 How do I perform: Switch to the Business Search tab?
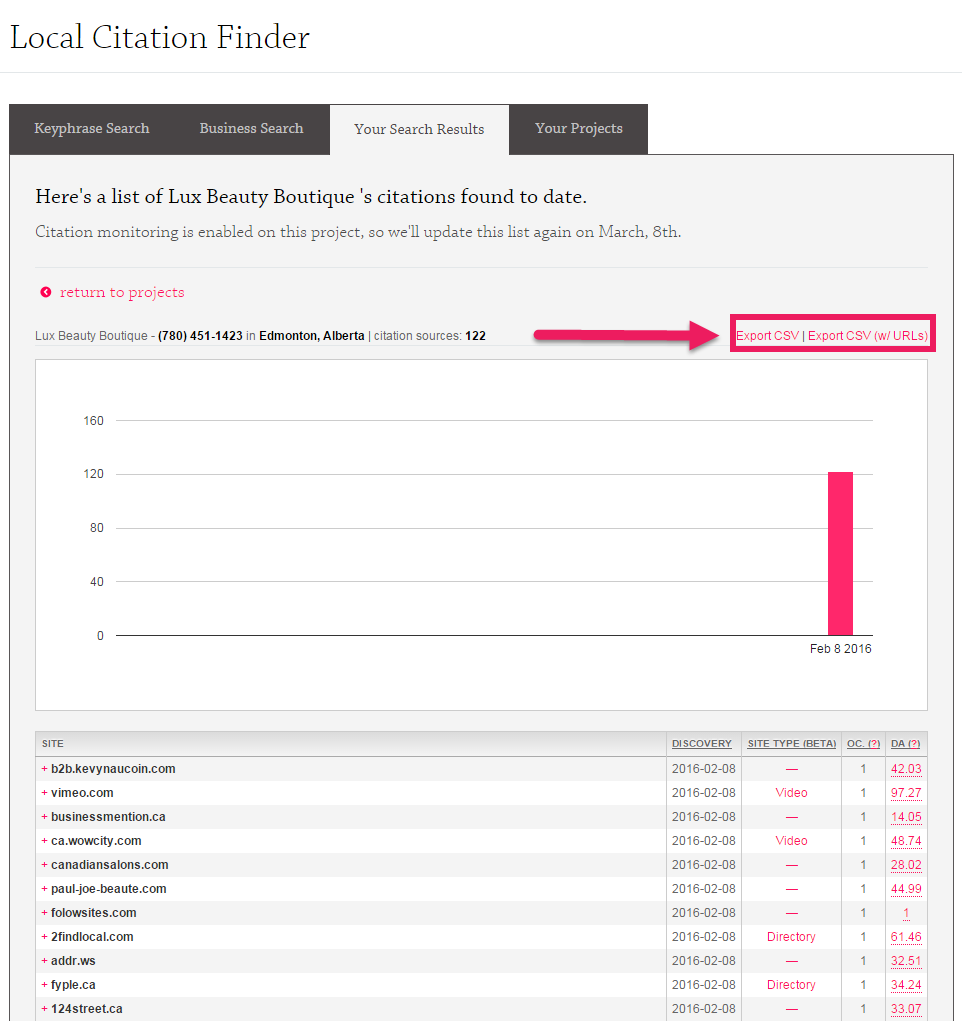251,129
